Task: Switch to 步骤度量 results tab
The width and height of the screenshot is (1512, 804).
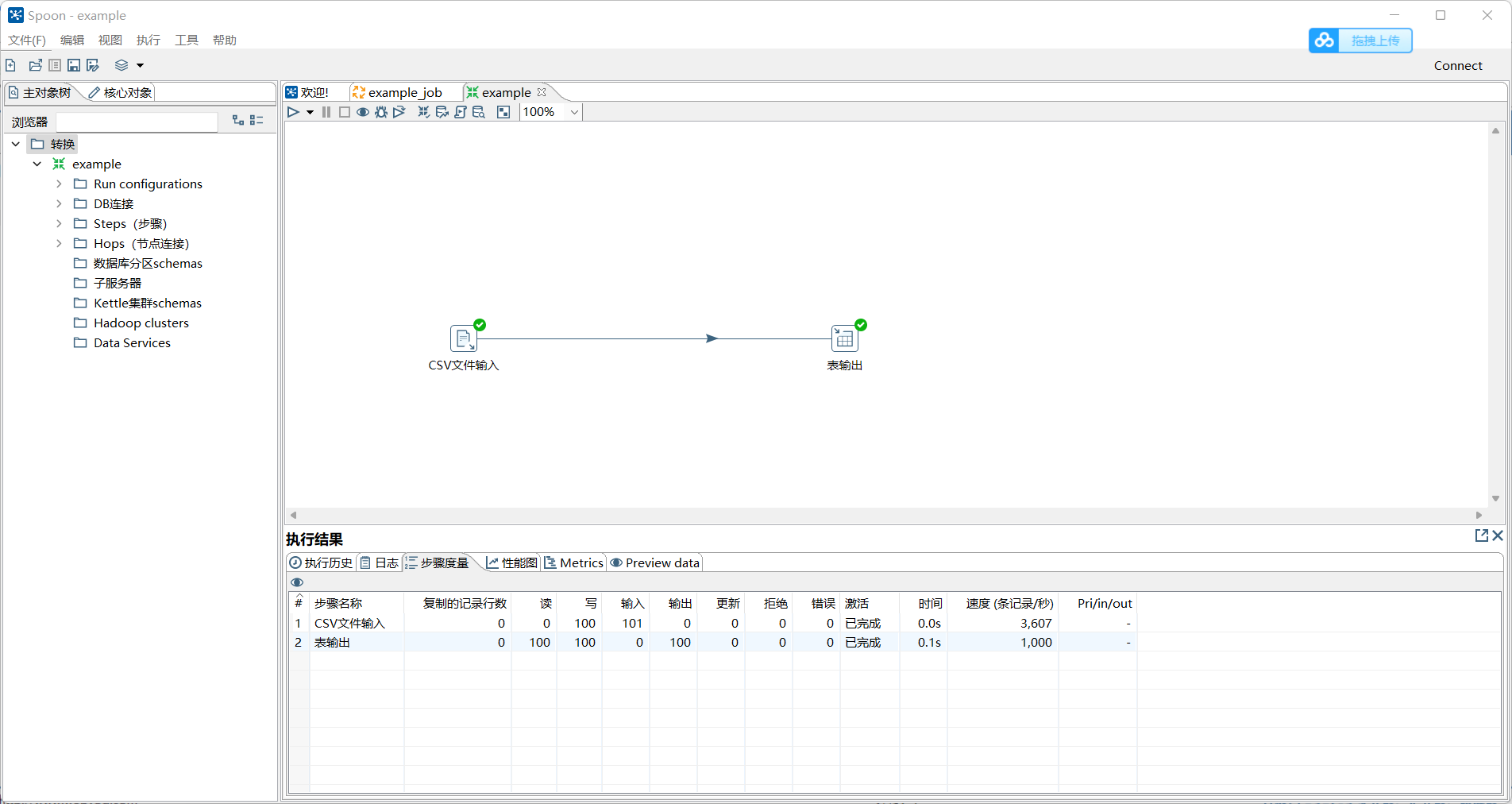Action: tap(438, 562)
